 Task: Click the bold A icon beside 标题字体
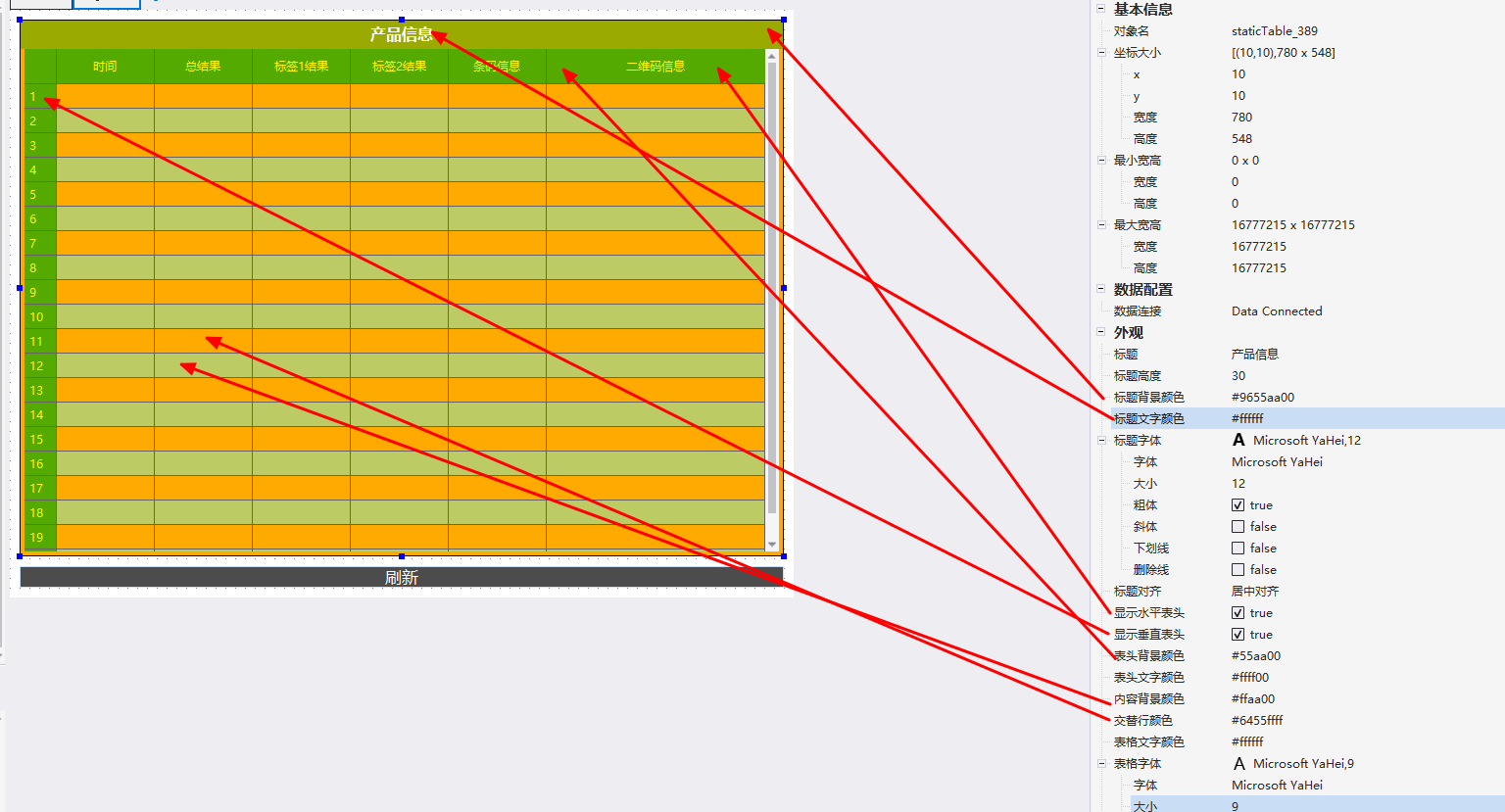pyautogui.click(x=1238, y=441)
